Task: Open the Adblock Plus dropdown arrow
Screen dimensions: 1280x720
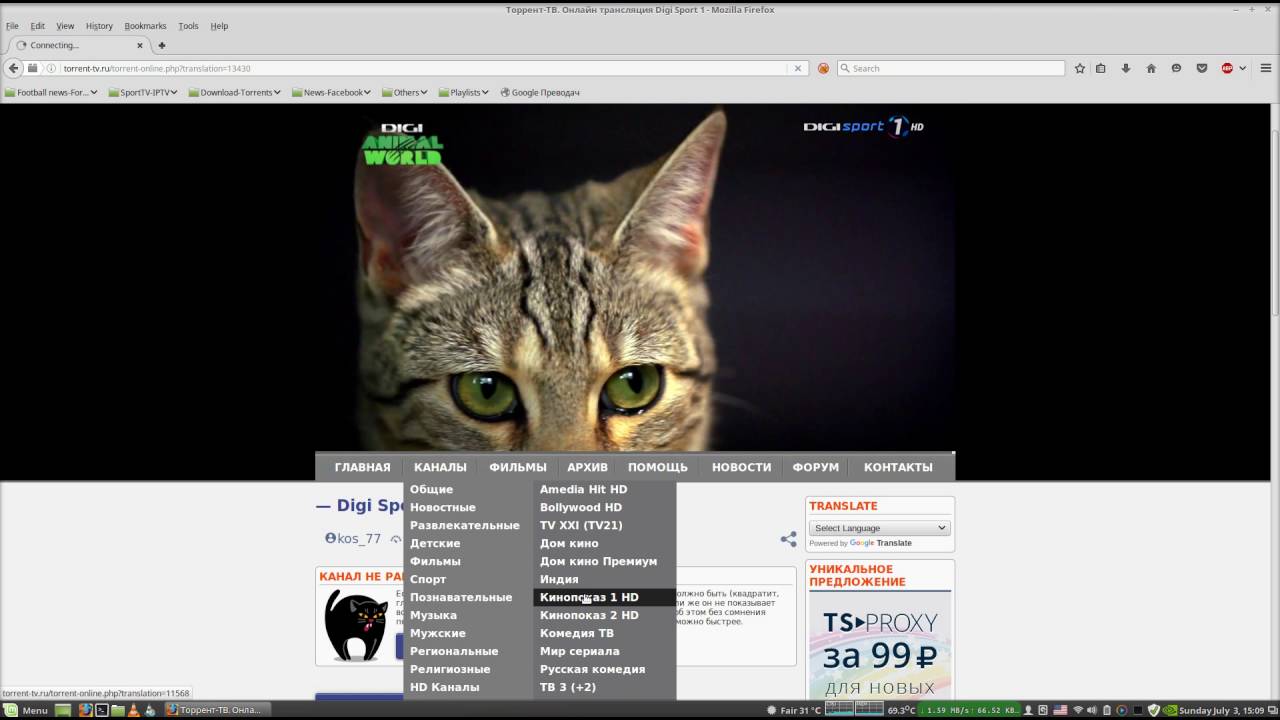Action: pos(1243,68)
